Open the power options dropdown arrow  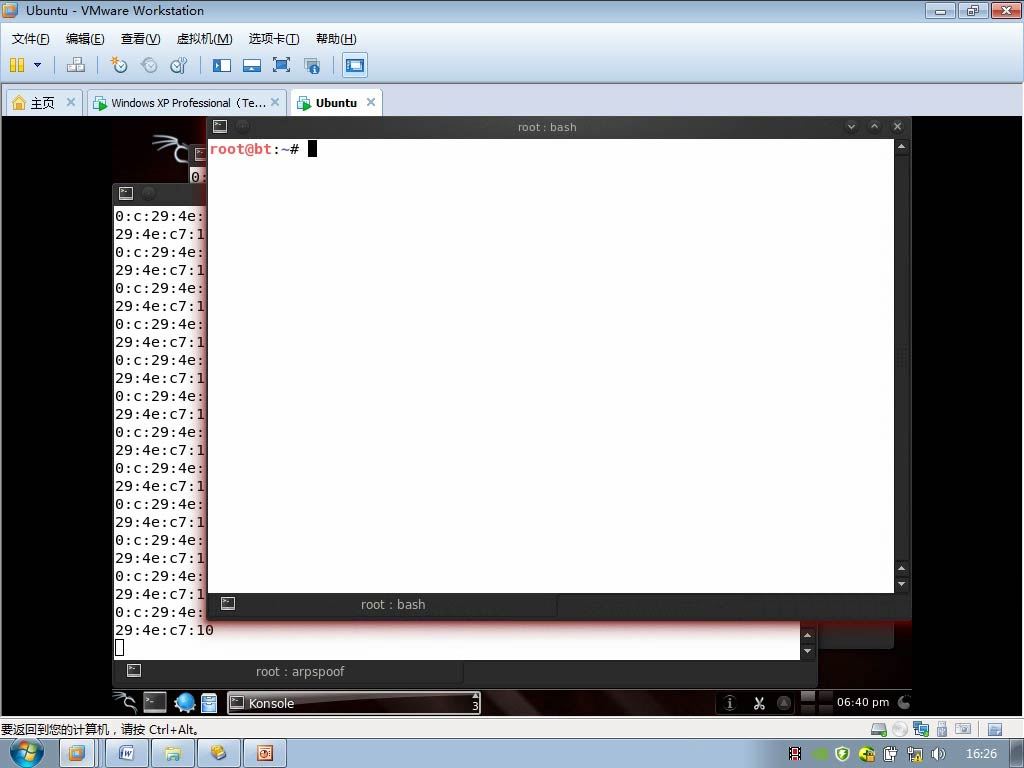[37, 65]
